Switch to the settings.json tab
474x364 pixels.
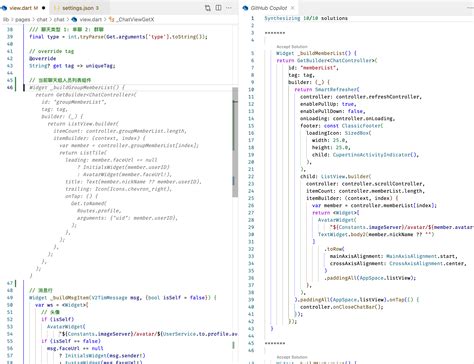pyautogui.click(x=77, y=8)
